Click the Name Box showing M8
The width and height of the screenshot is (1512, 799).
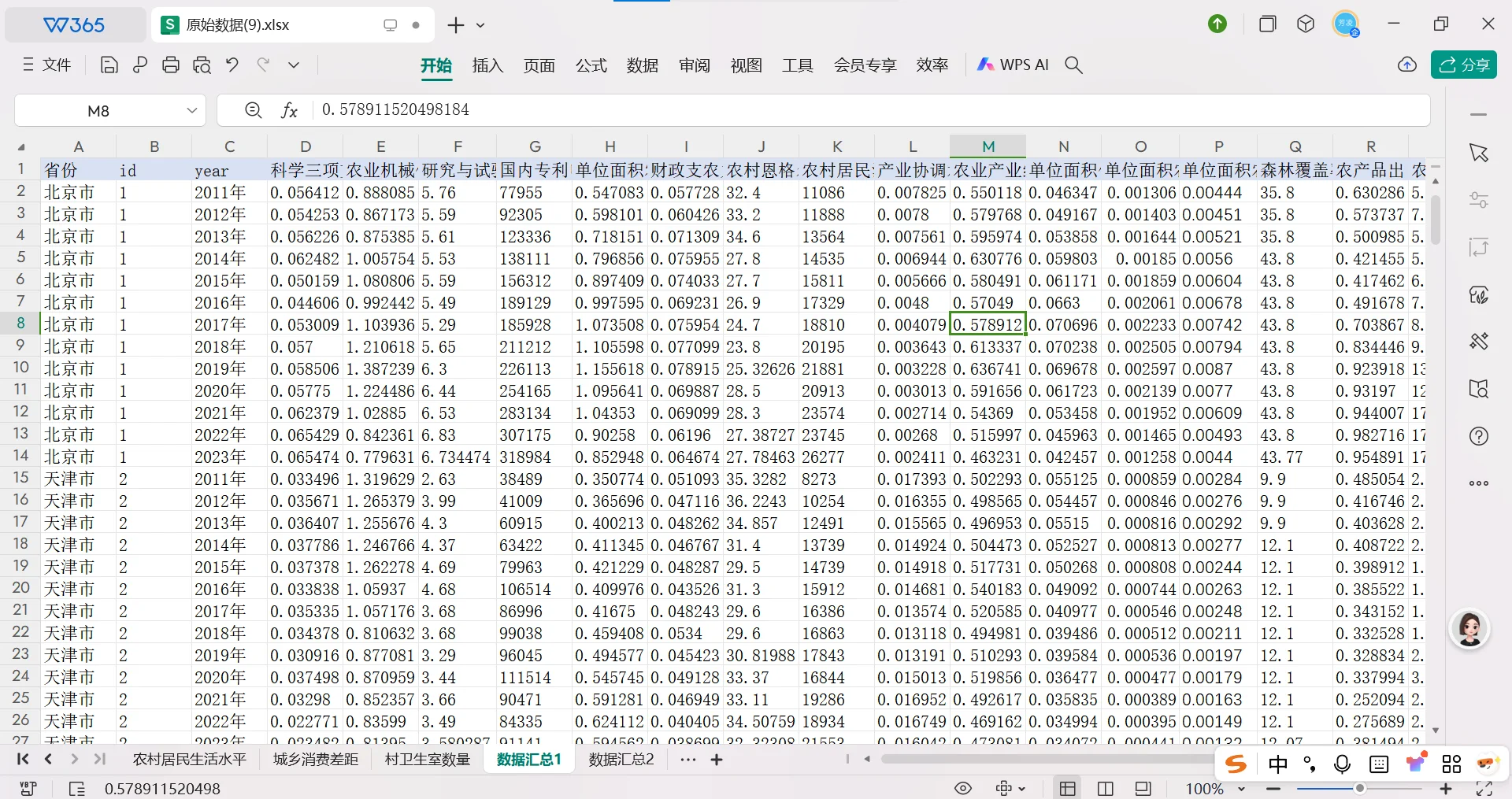point(98,111)
